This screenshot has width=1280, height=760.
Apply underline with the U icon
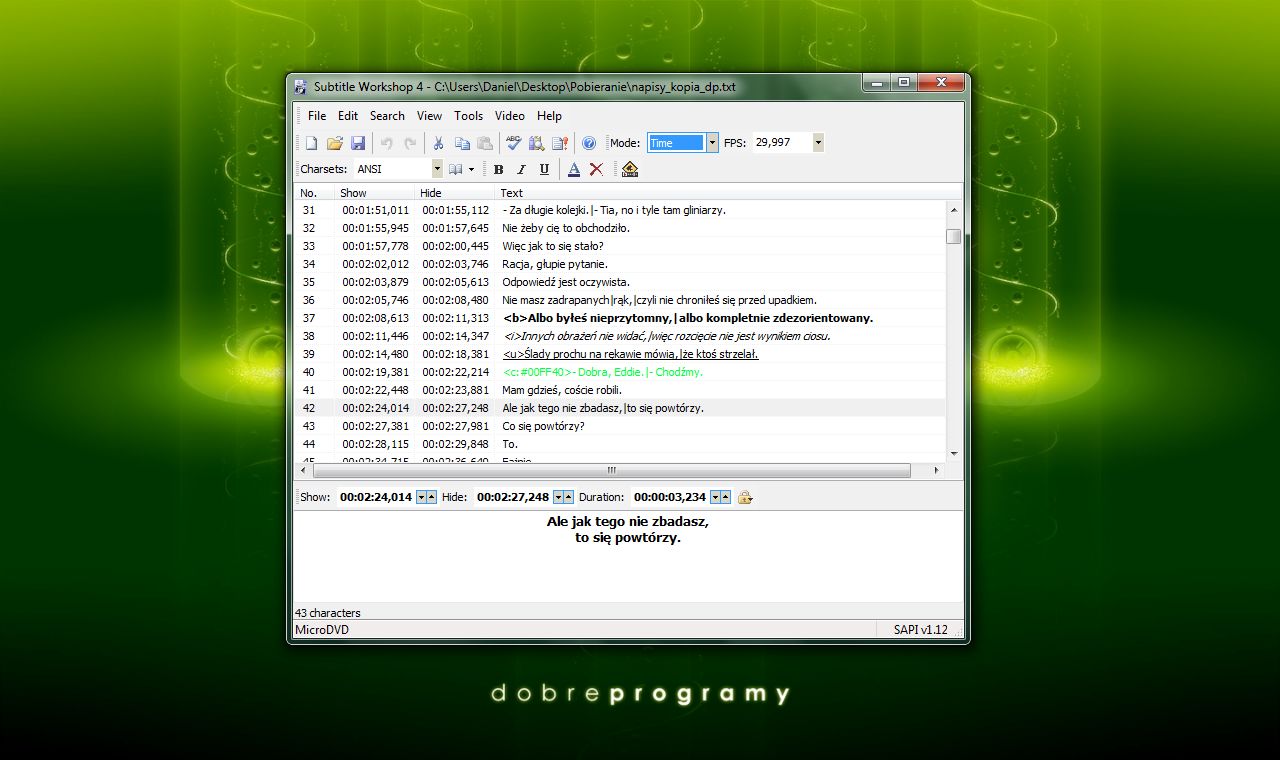544,169
